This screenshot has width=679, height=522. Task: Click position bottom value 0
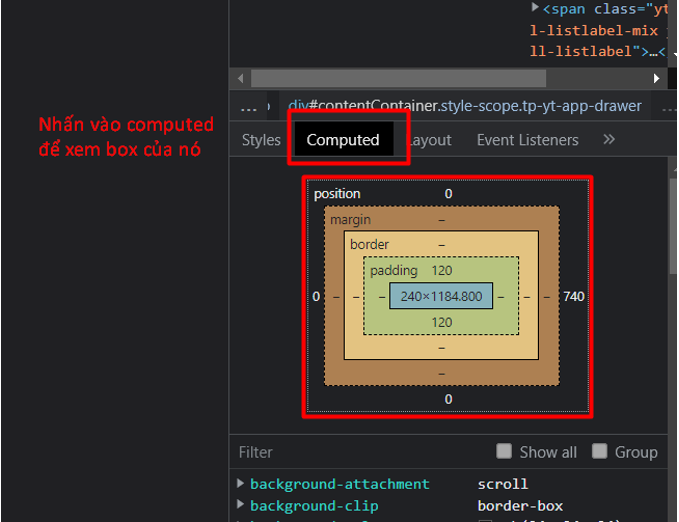[x=448, y=399]
